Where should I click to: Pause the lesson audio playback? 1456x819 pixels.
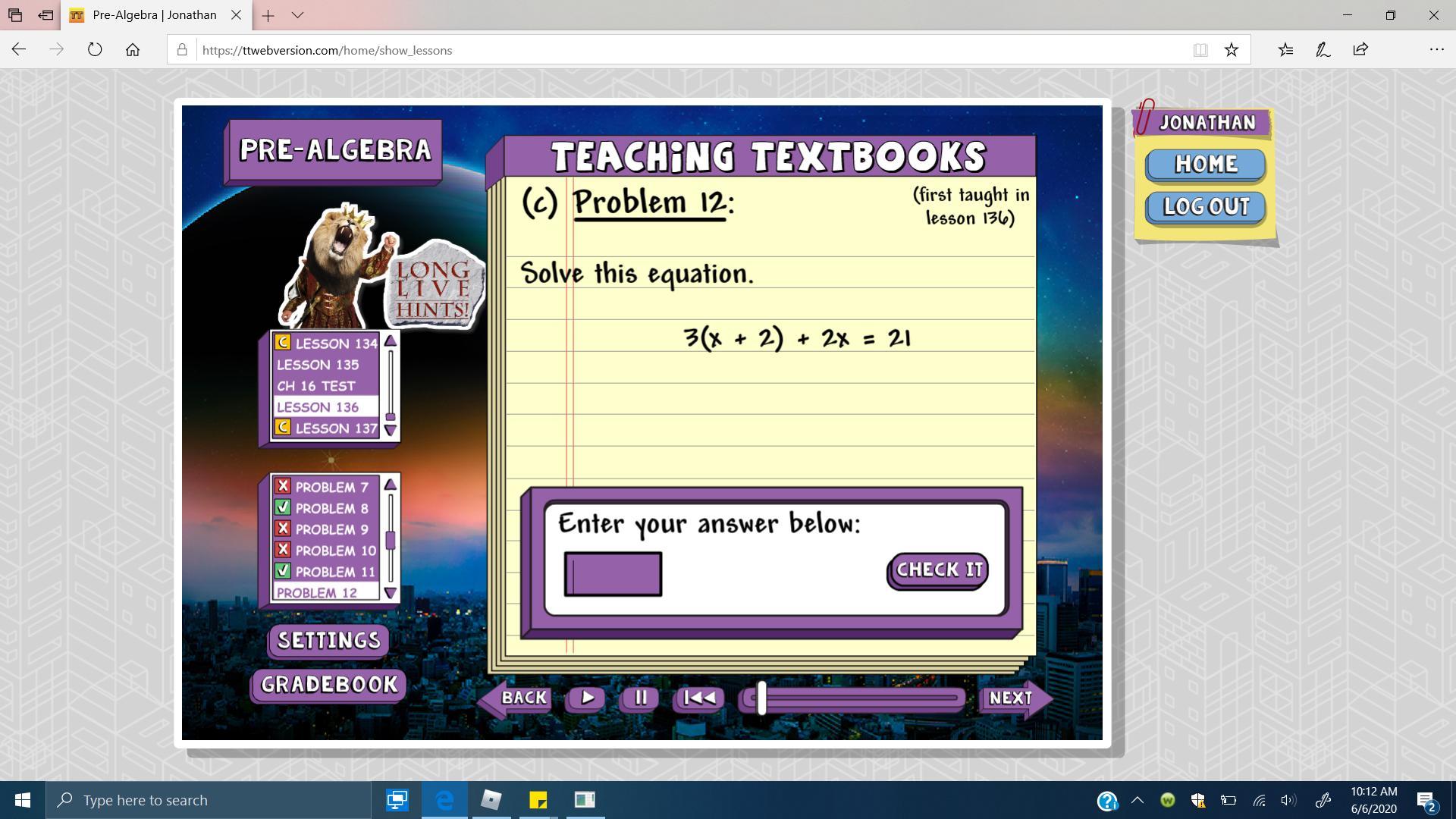[x=640, y=698]
